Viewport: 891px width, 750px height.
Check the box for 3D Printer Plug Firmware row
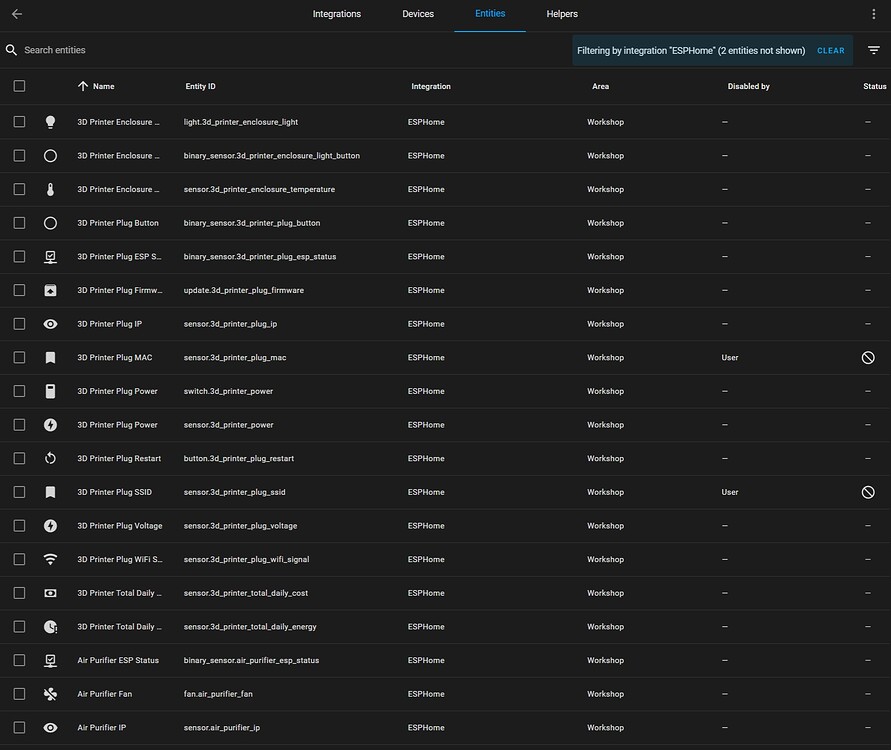(19, 290)
